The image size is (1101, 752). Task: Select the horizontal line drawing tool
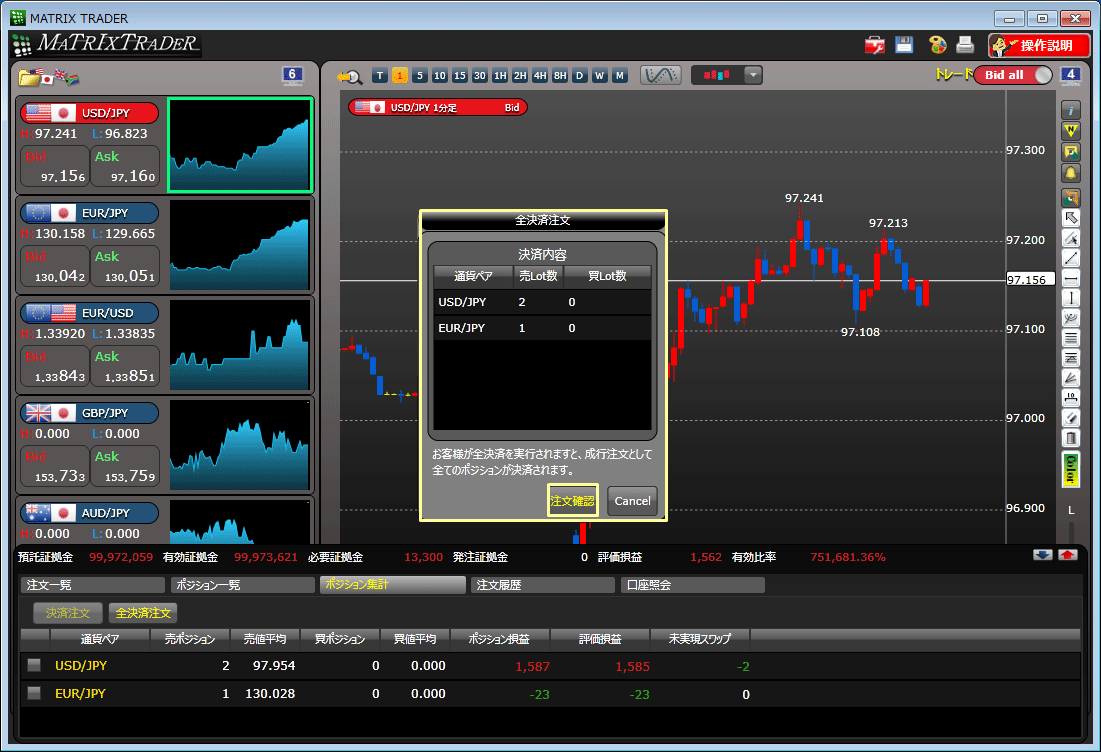1070,279
